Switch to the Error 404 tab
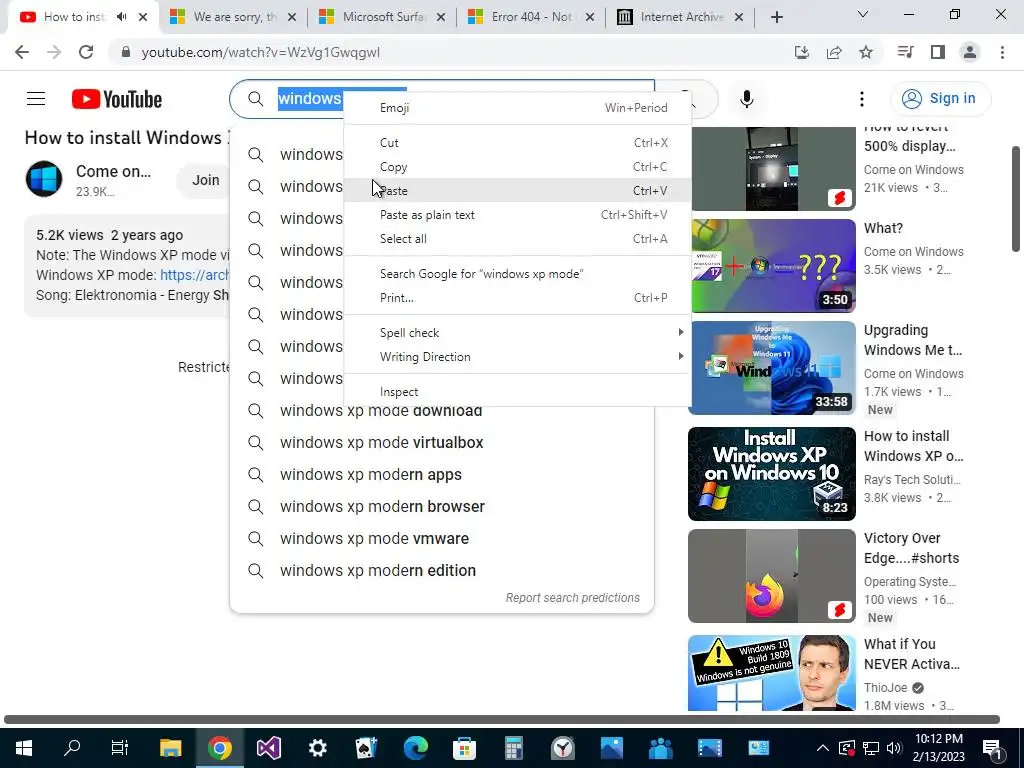Viewport: 1024px width, 768px height. [530, 17]
